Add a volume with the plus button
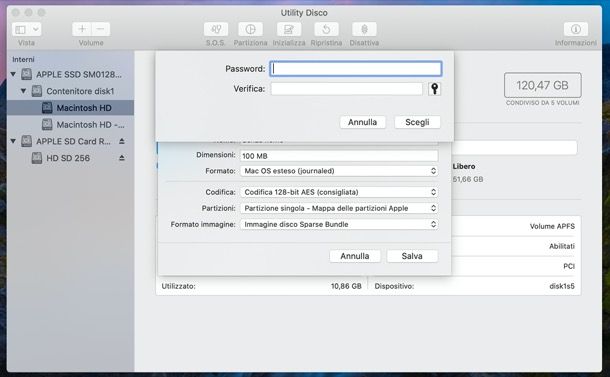Screen dimensions: 610x377 (x=82, y=29)
